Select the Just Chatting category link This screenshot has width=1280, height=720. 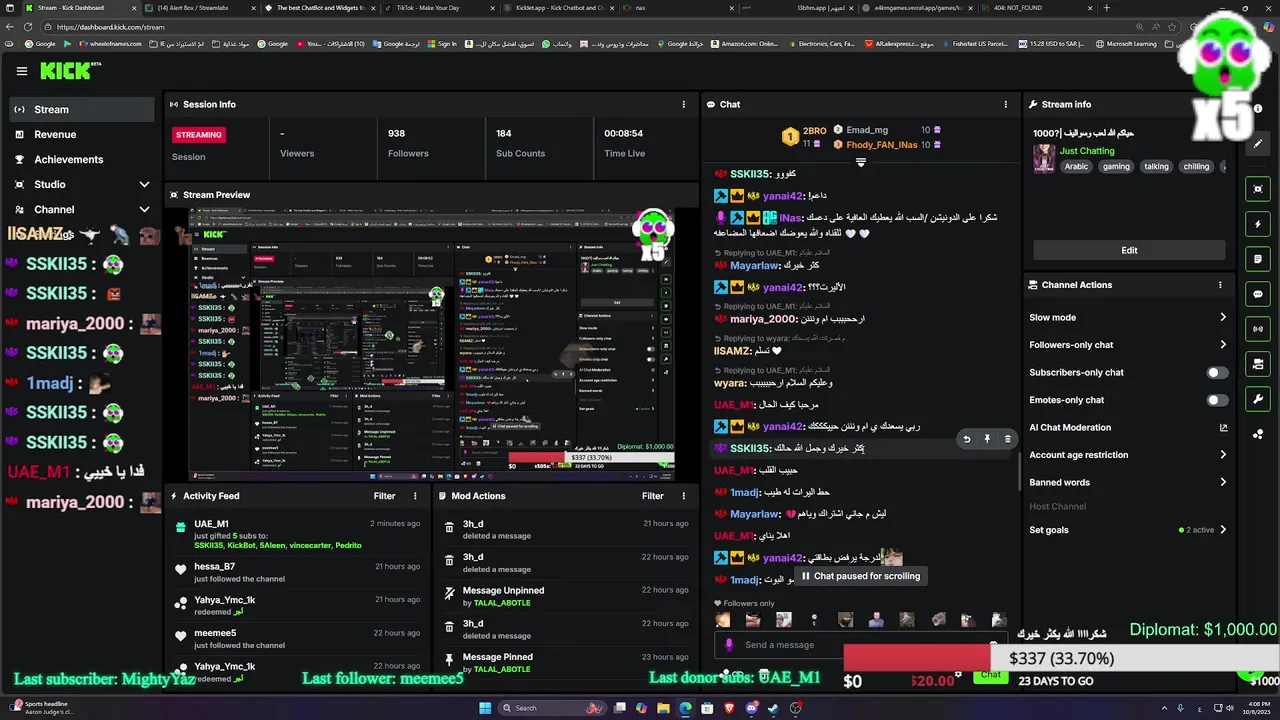[1087, 151]
